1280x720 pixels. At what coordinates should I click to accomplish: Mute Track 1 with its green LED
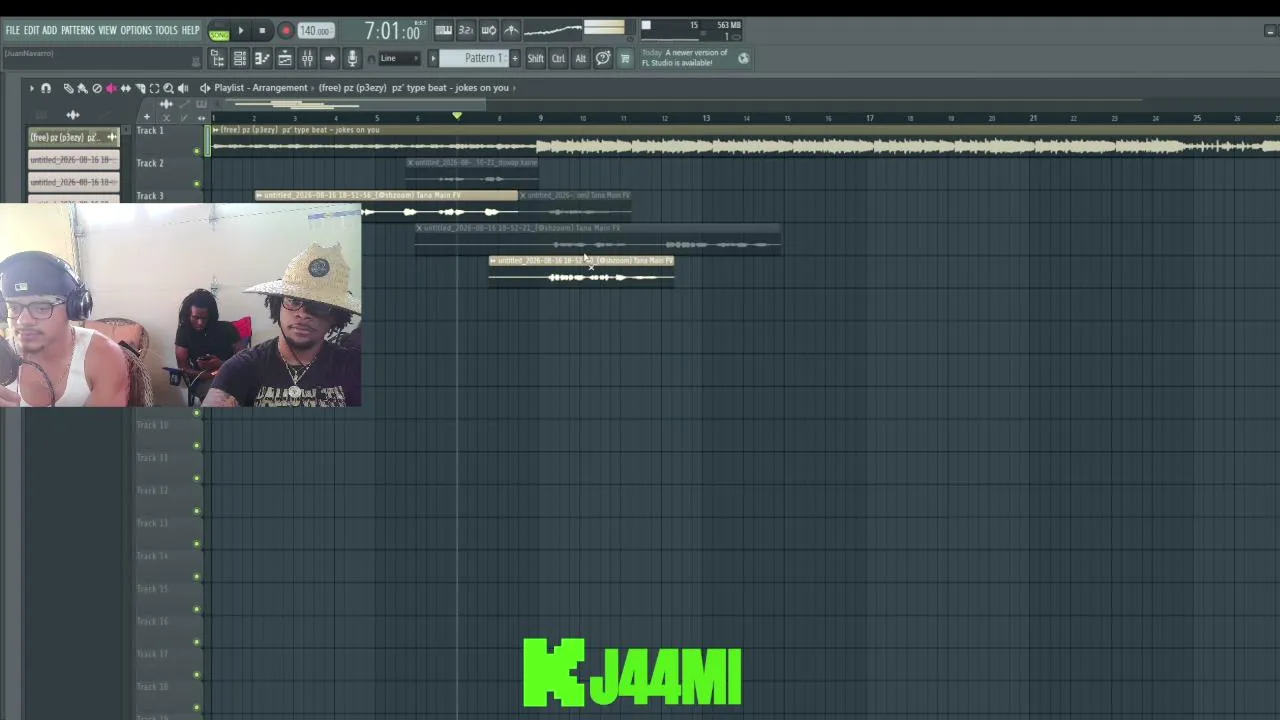[197, 151]
